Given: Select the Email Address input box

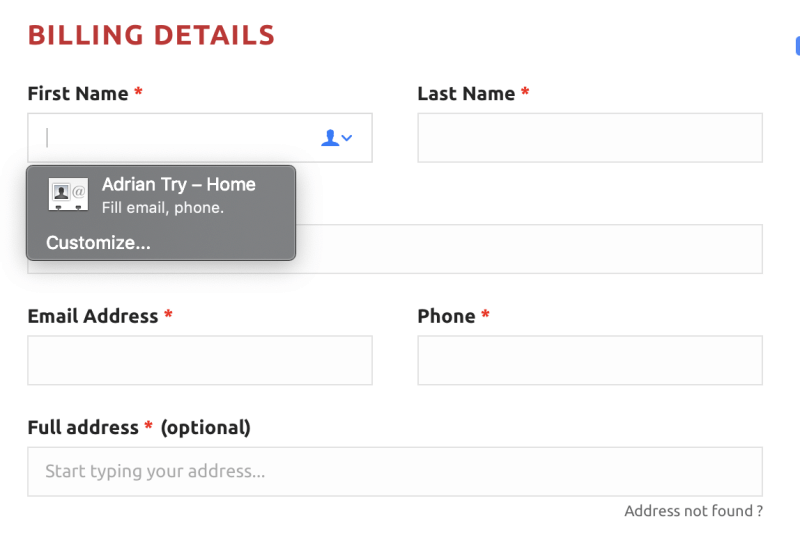Looking at the screenshot, I should [199, 360].
